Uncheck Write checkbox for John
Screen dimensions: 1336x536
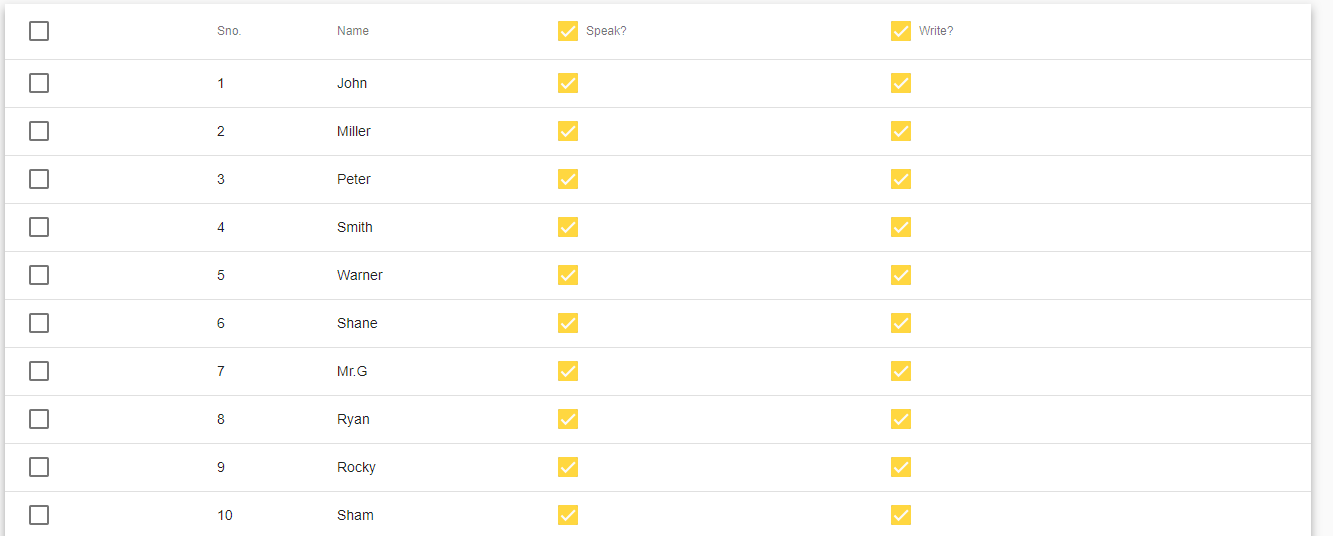pos(901,83)
